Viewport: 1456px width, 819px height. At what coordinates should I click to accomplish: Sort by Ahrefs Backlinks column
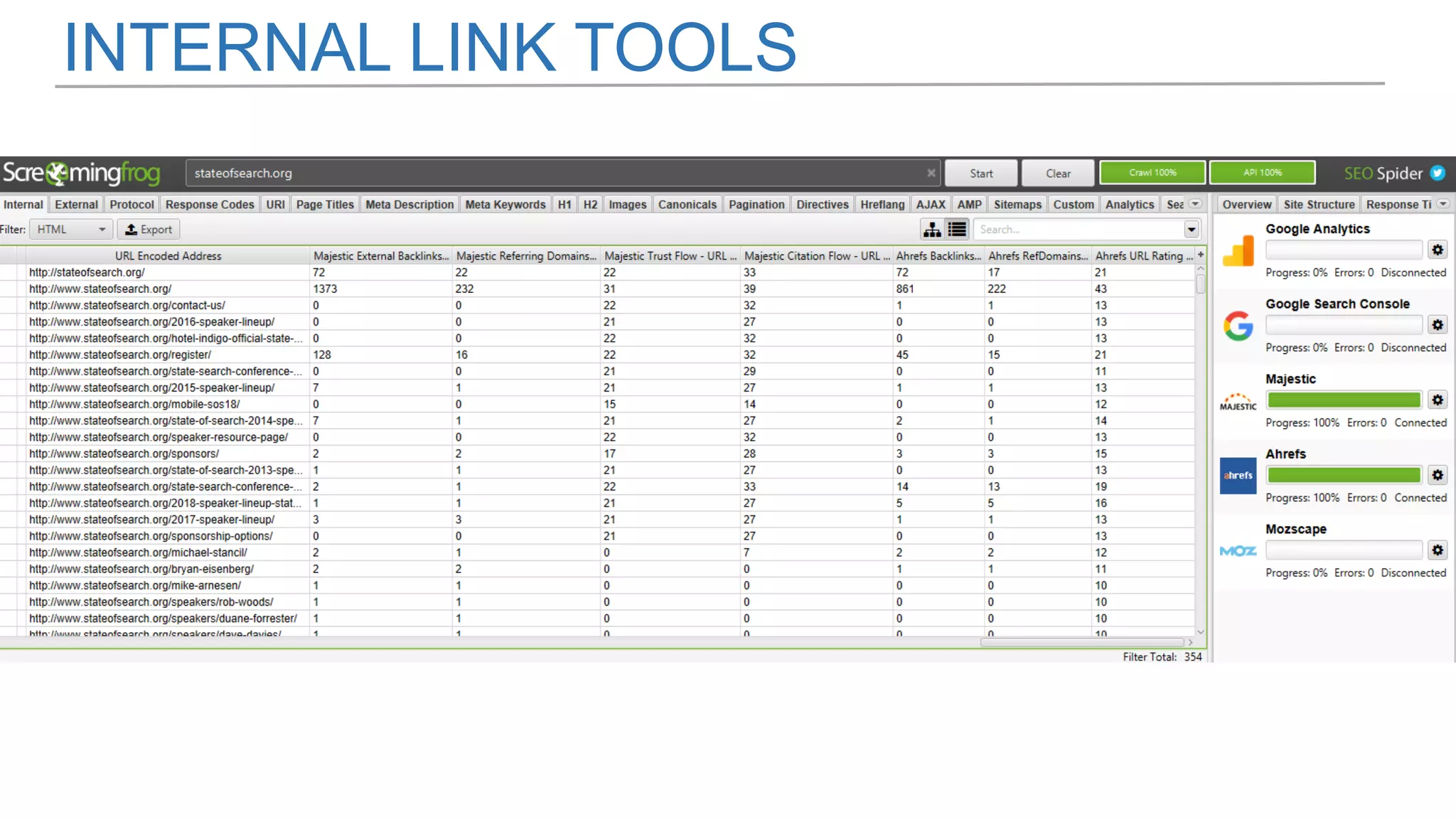click(x=938, y=256)
